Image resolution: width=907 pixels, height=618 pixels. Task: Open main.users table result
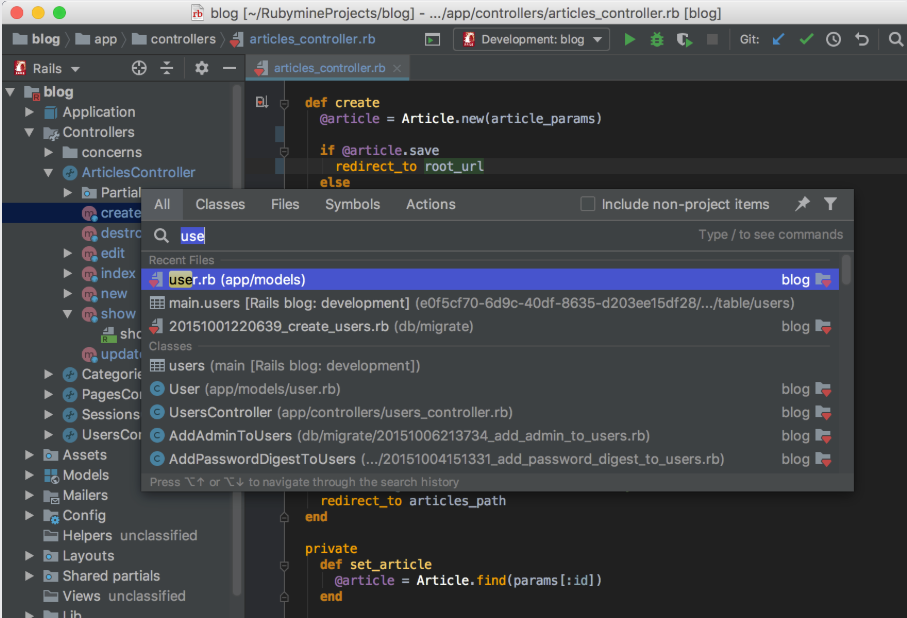(x=490, y=303)
